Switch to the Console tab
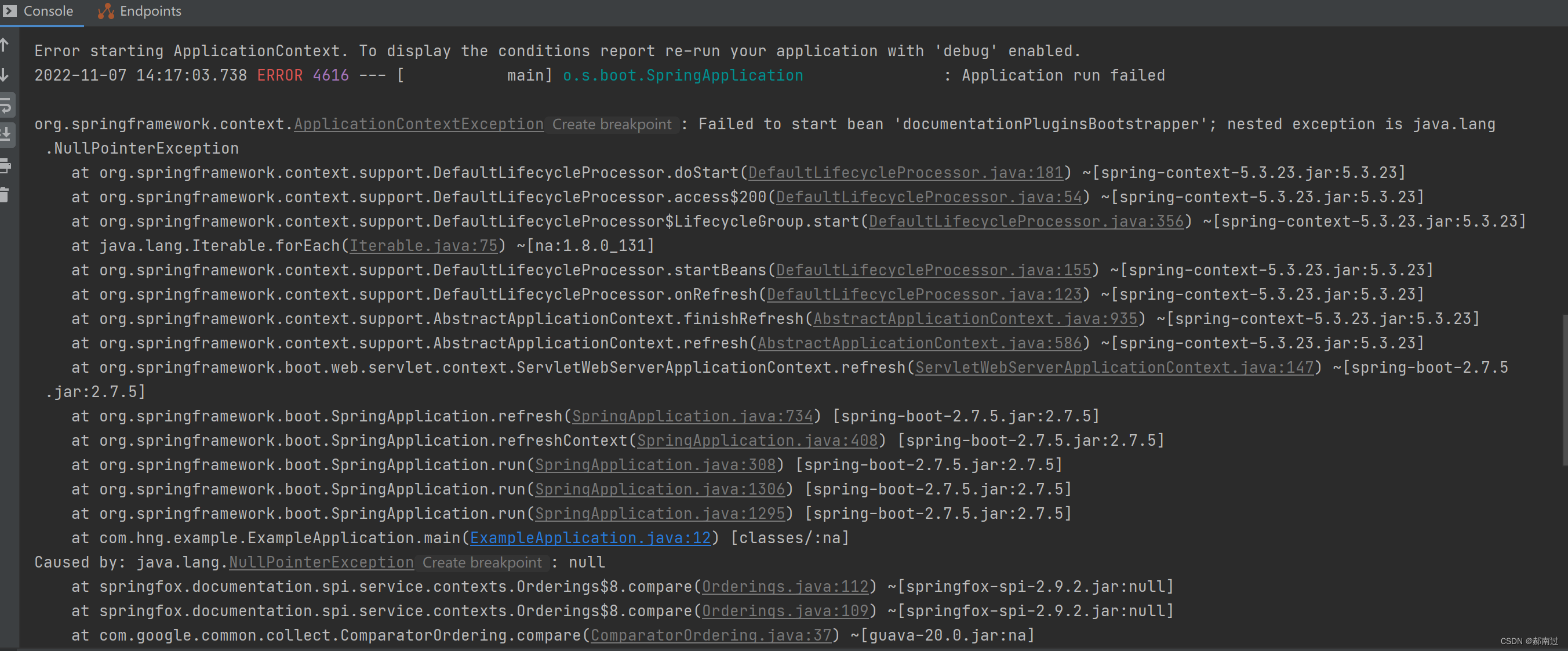This screenshot has width=1568, height=651. tap(48, 11)
